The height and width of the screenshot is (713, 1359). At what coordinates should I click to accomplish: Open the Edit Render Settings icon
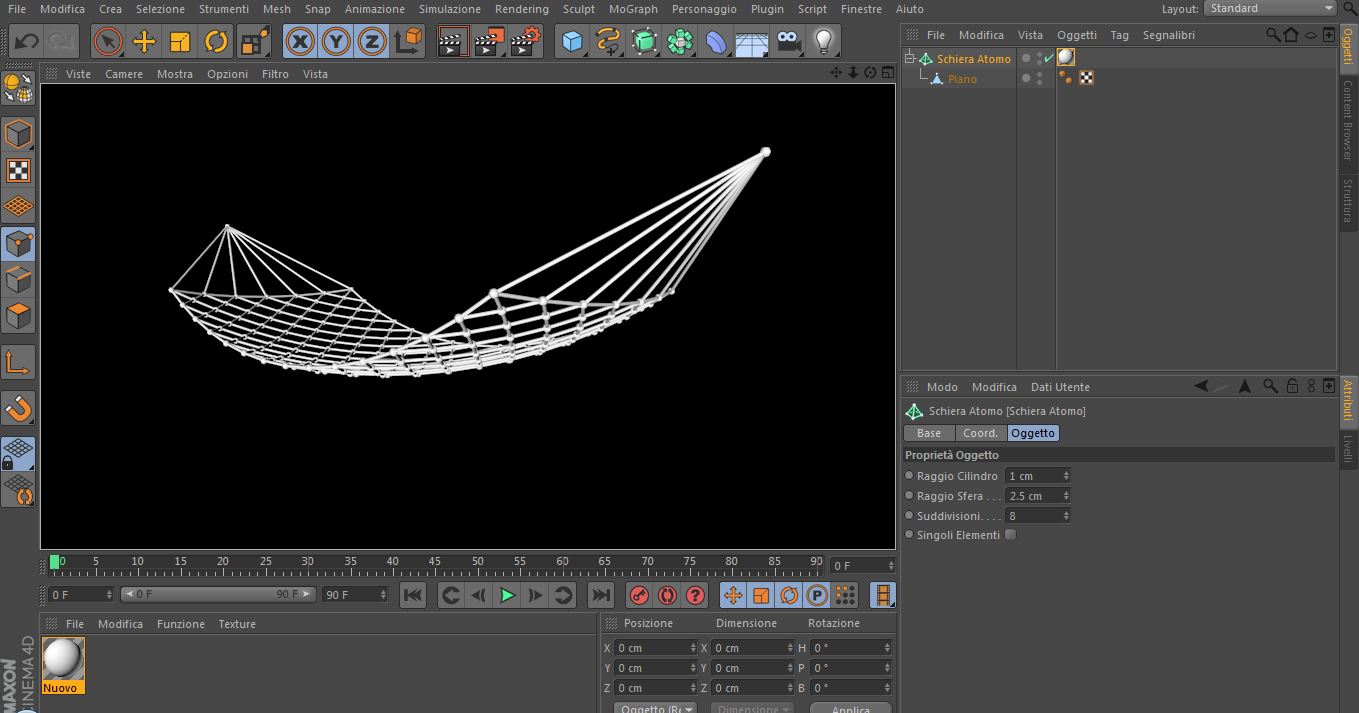point(525,41)
